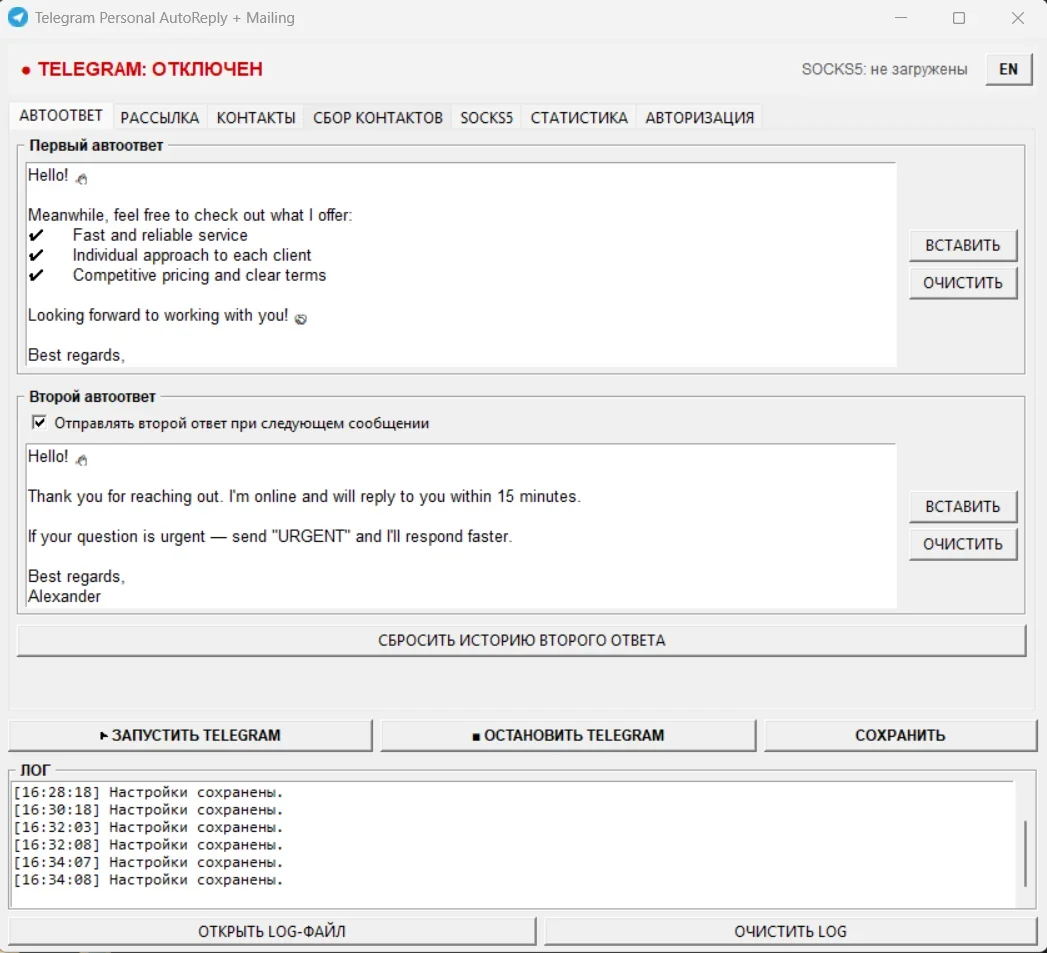The width and height of the screenshot is (1047, 953).
Task: Click the red disconnected status dot
Action: 25,70
